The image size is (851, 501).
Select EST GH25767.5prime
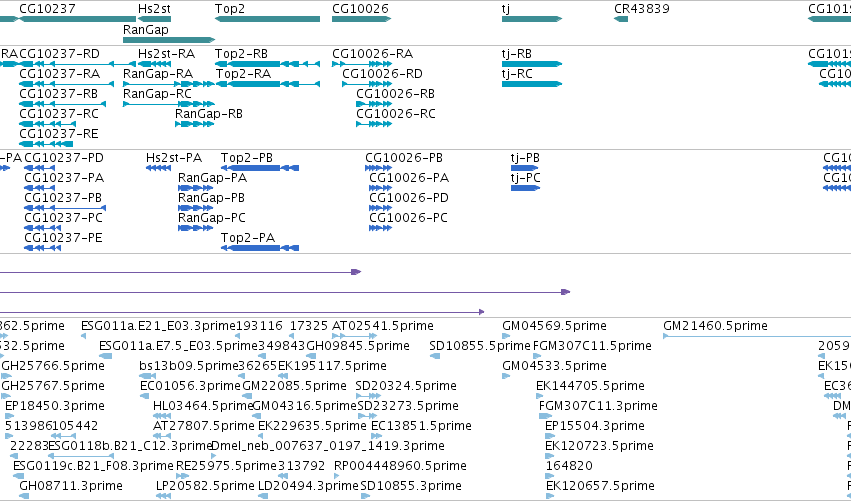click(53, 386)
